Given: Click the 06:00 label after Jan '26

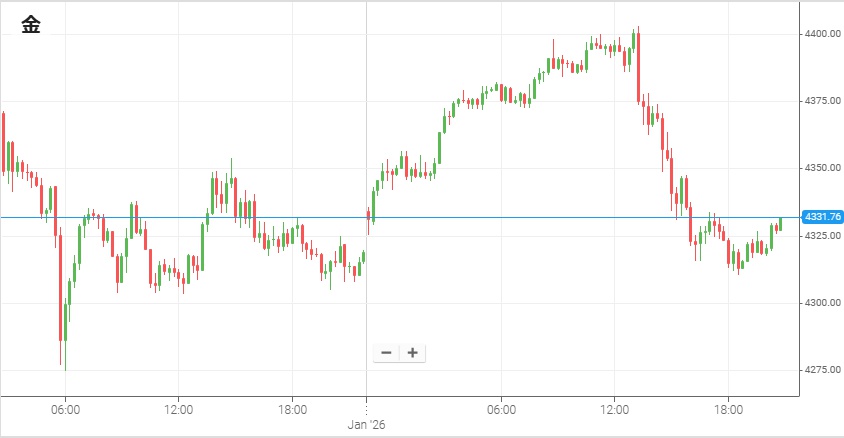Looking at the screenshot, I should coord(501,409).
